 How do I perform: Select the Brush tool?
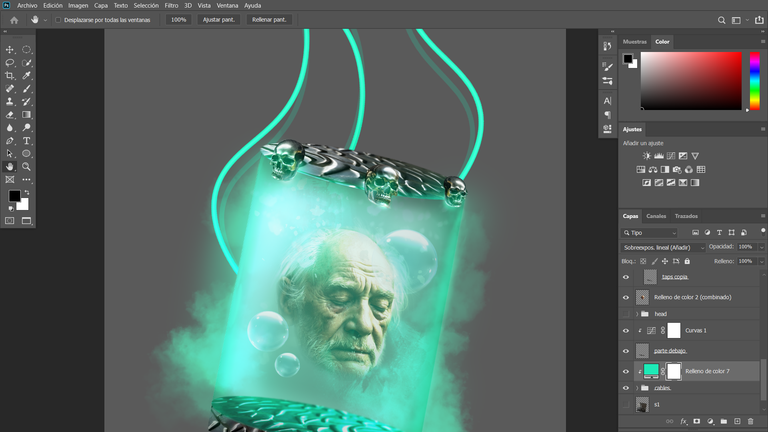pyautogui.click(x=26, y=89)
